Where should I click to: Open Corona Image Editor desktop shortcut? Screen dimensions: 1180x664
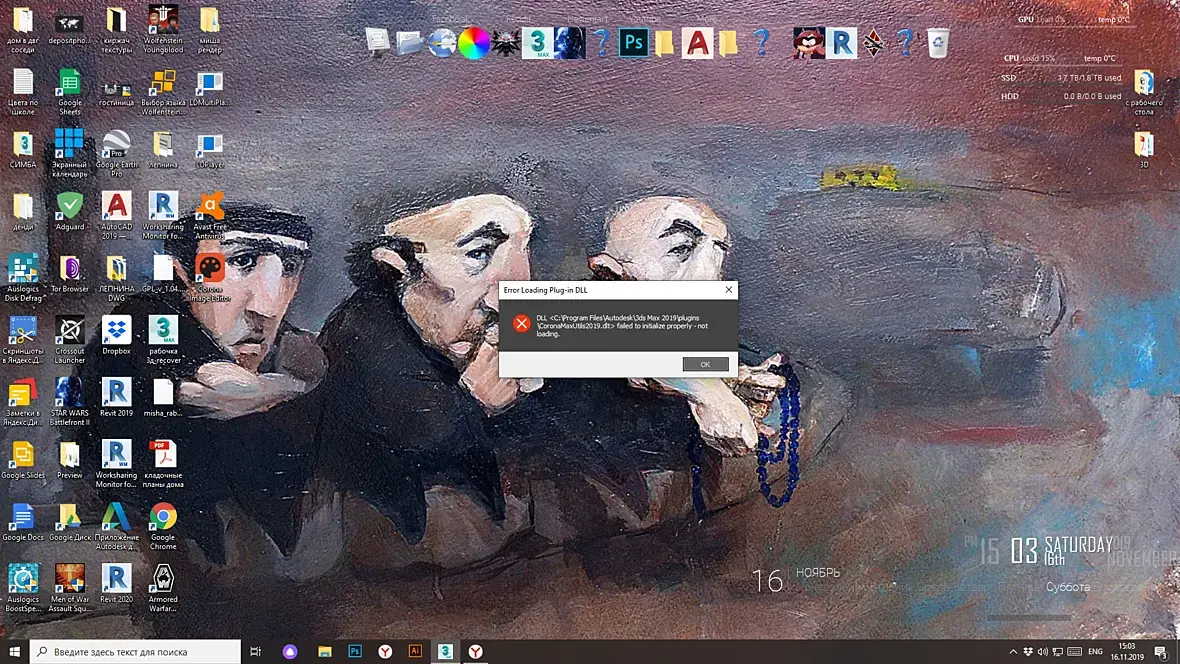[x=209, y=278]
